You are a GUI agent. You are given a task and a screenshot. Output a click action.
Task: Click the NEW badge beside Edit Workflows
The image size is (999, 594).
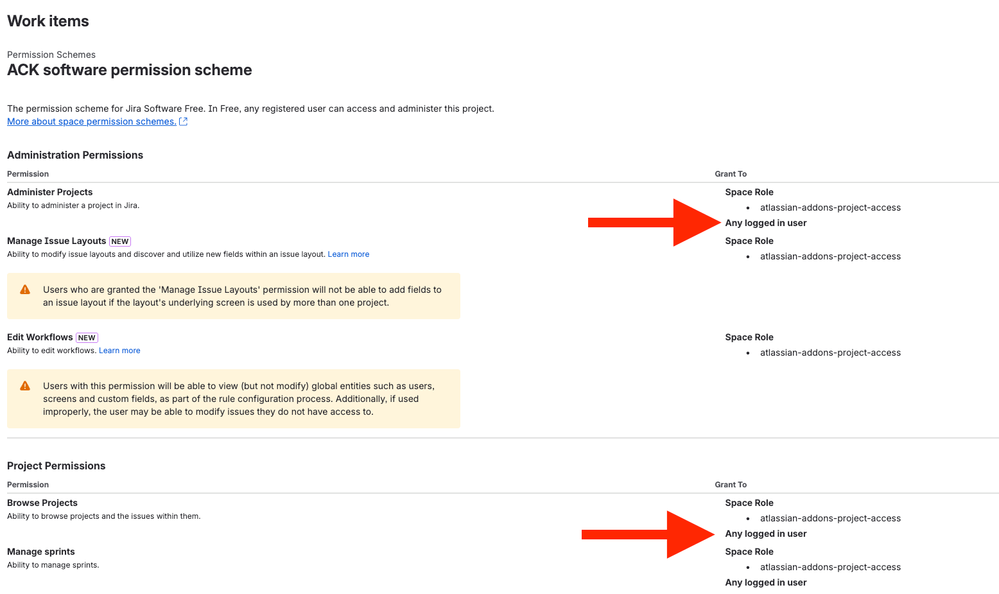point(86,337)
